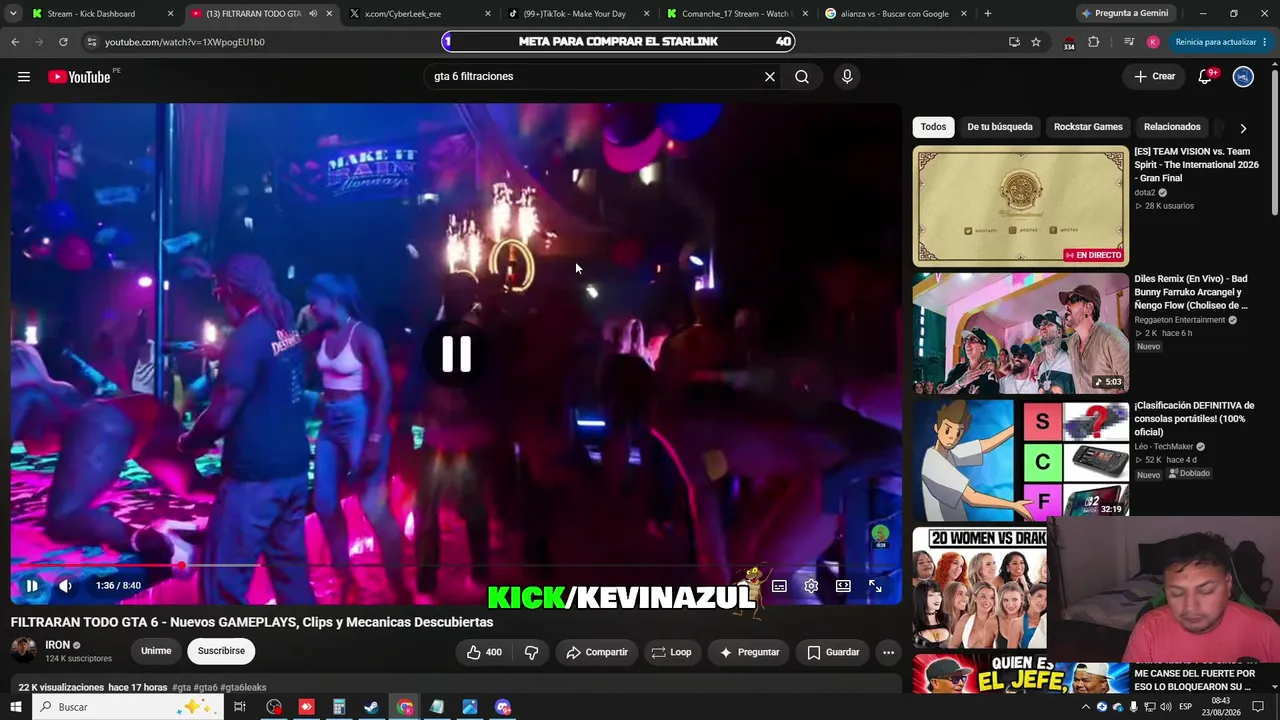Viewport: 1280px width, 720px height.
Task: Open the player settings gear
Action: pos(811,586)
